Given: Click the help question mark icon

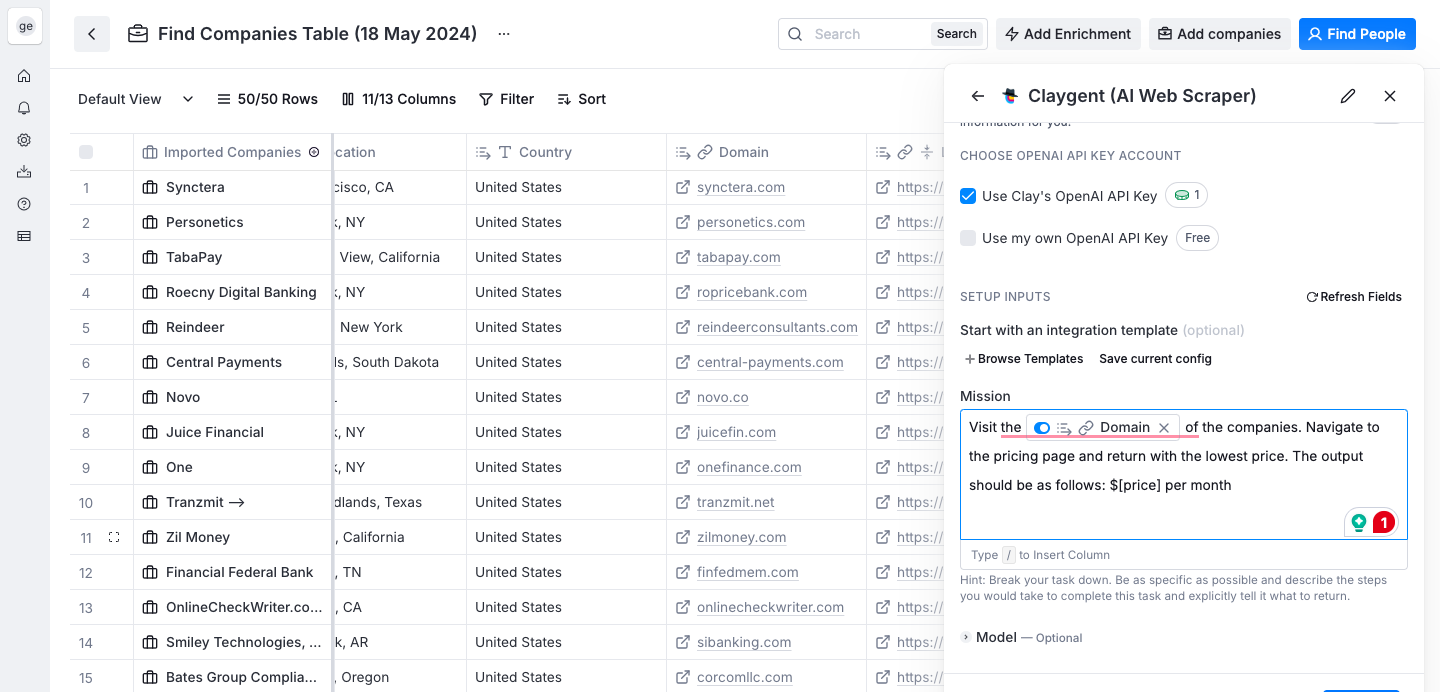Looking at the screenshot, I should click(24, 204).
